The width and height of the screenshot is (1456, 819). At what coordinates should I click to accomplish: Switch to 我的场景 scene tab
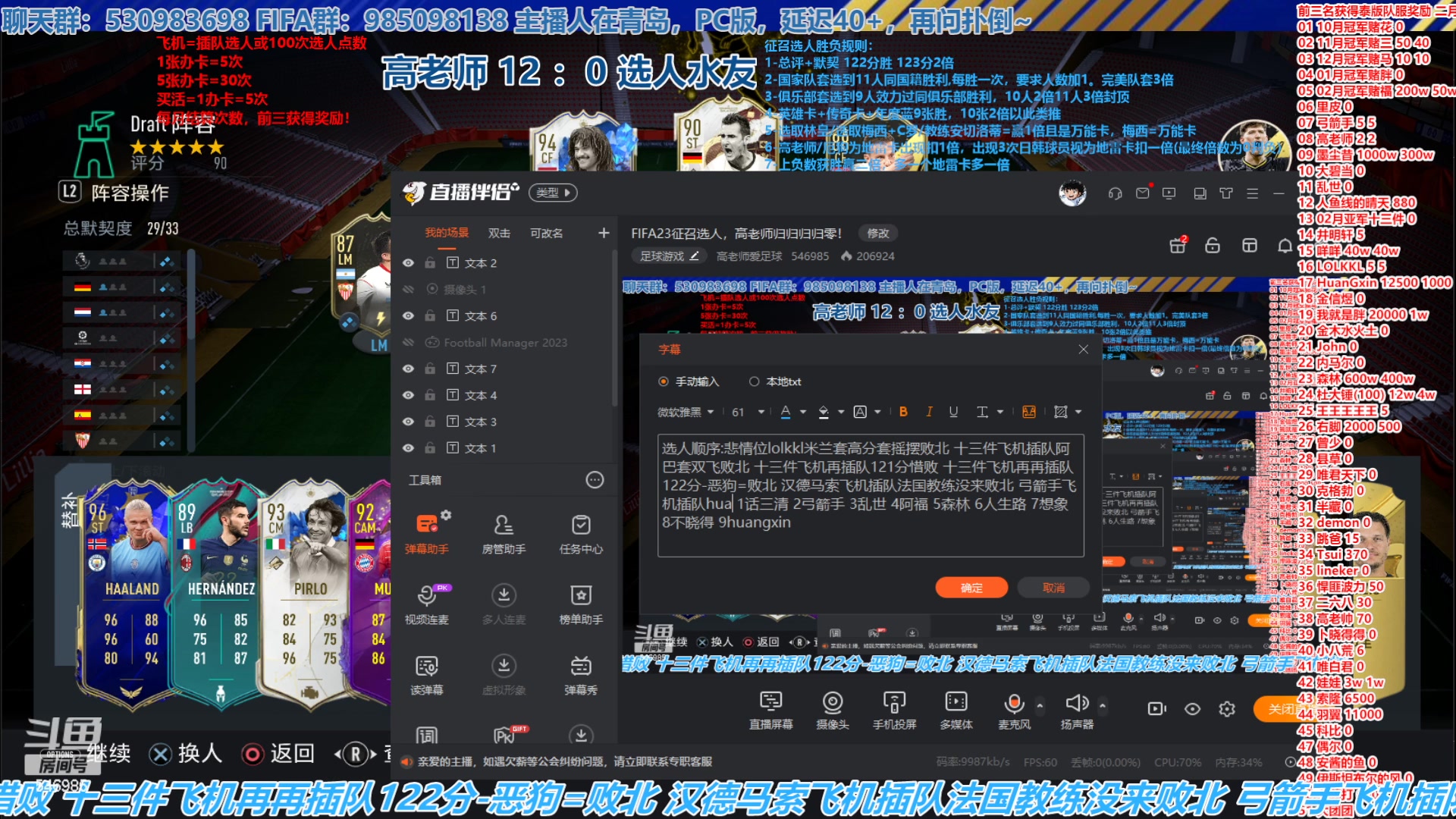click(x=447, y=233)
